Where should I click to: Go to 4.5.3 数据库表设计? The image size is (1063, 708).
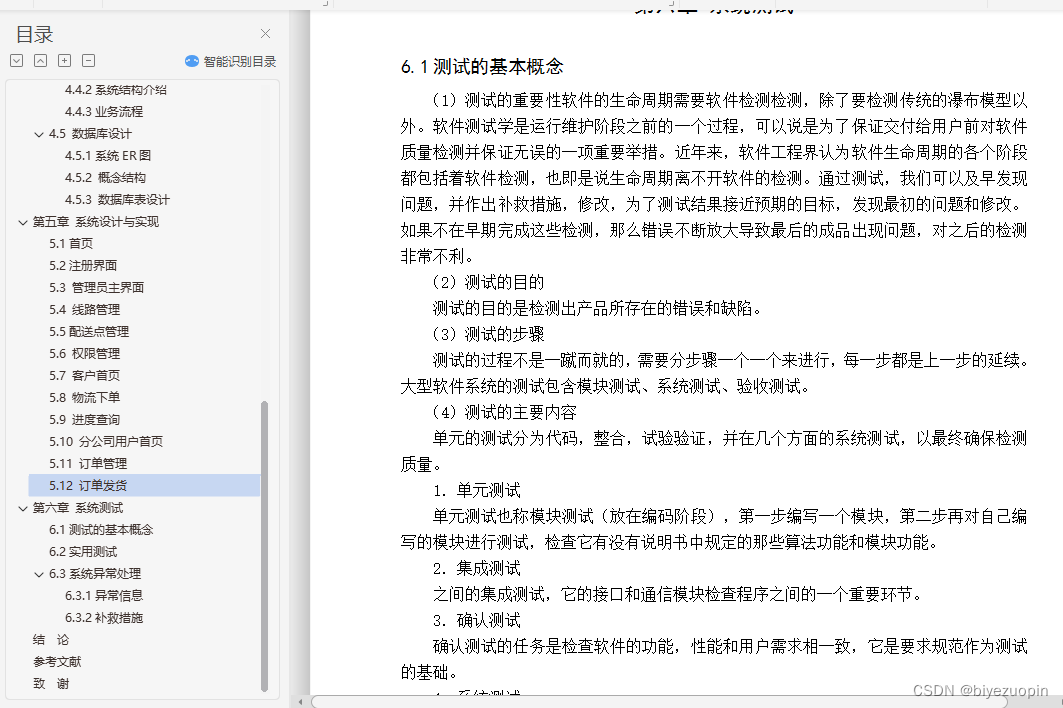tap(117, 199)
